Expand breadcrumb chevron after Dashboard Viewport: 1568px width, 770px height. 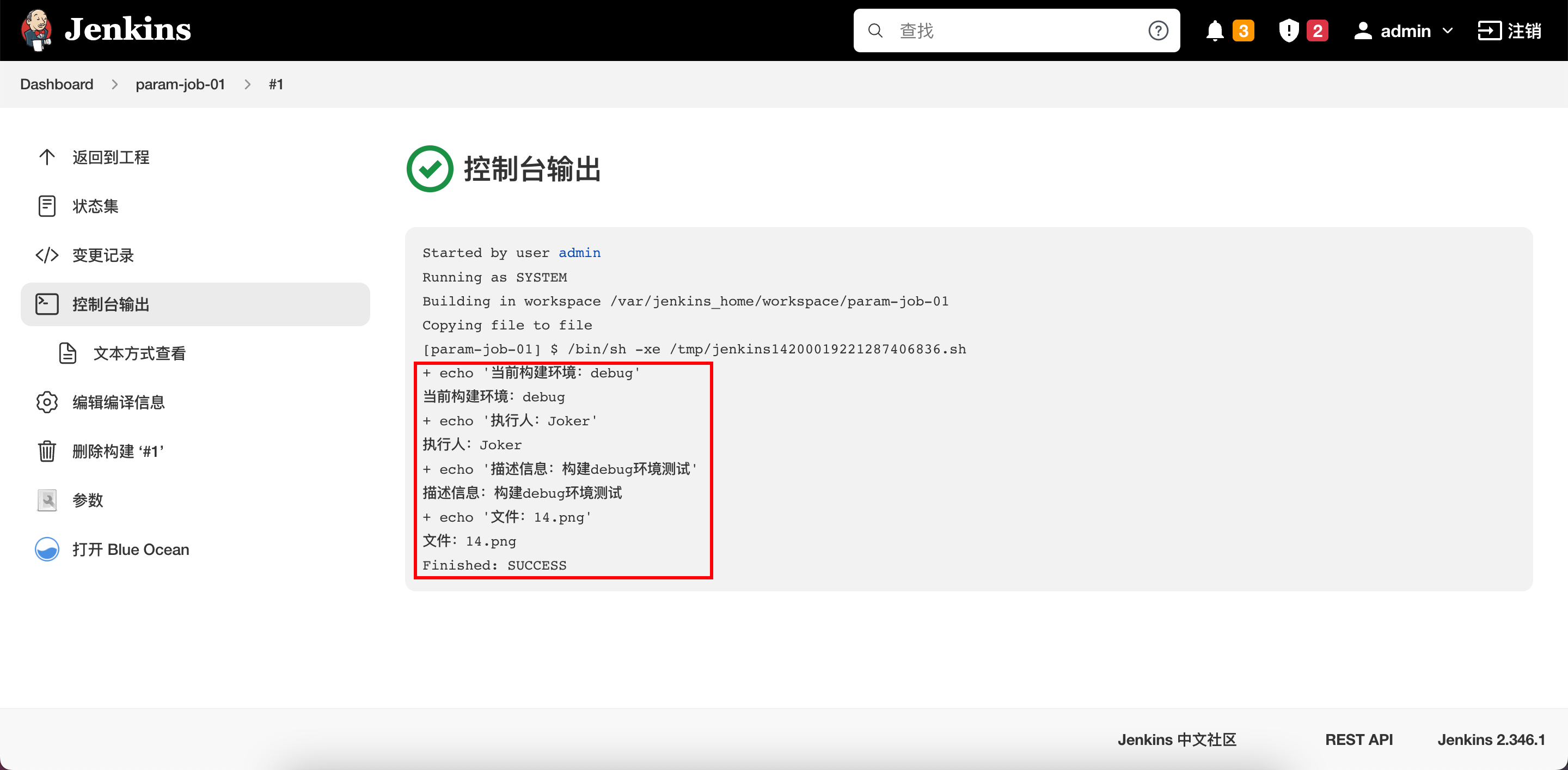click(114, 84)
